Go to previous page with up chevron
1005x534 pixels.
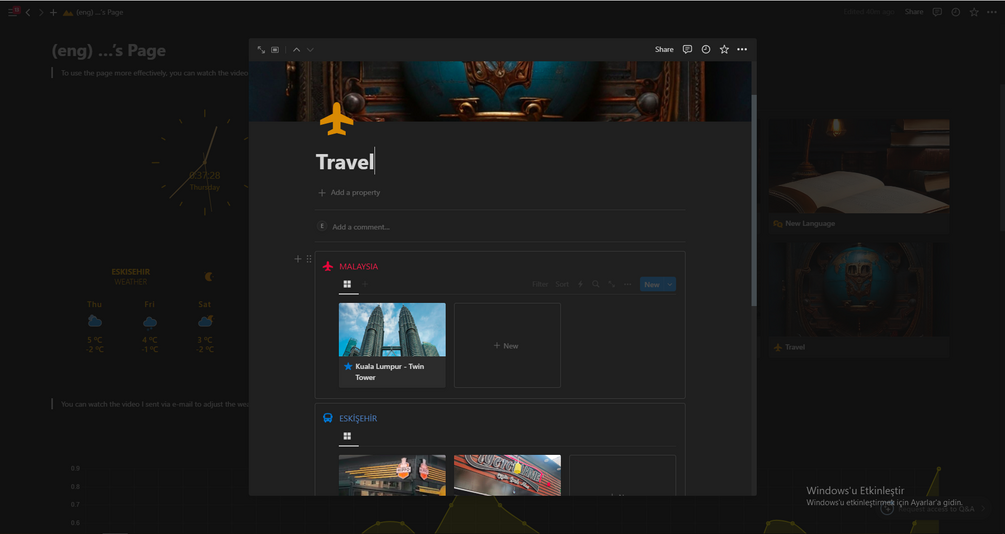296,49
